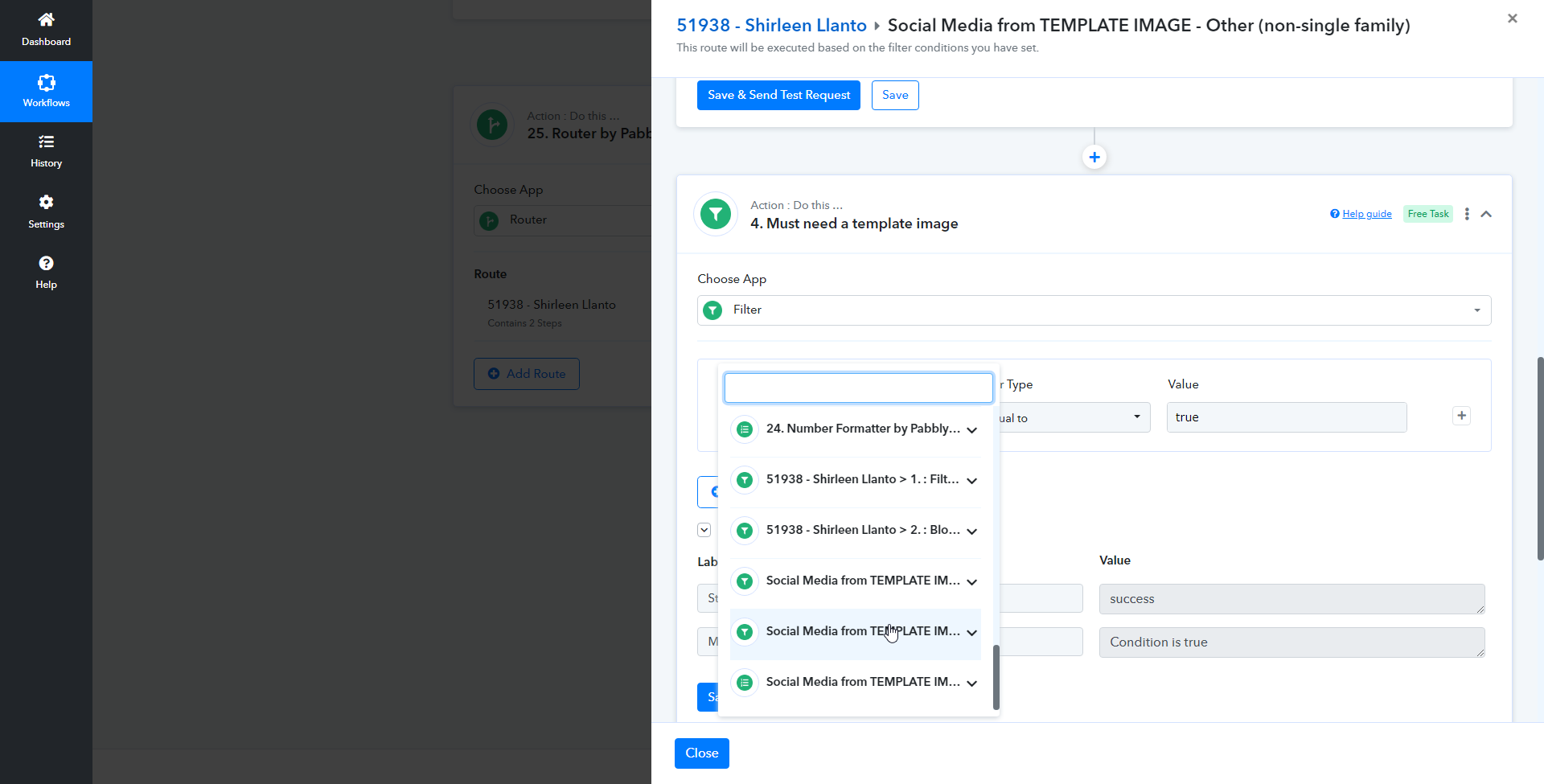The height and width of the screenshot is (784, 1544).
Task: Click Save & Send Test Request
Action: [x=778, y=95]
